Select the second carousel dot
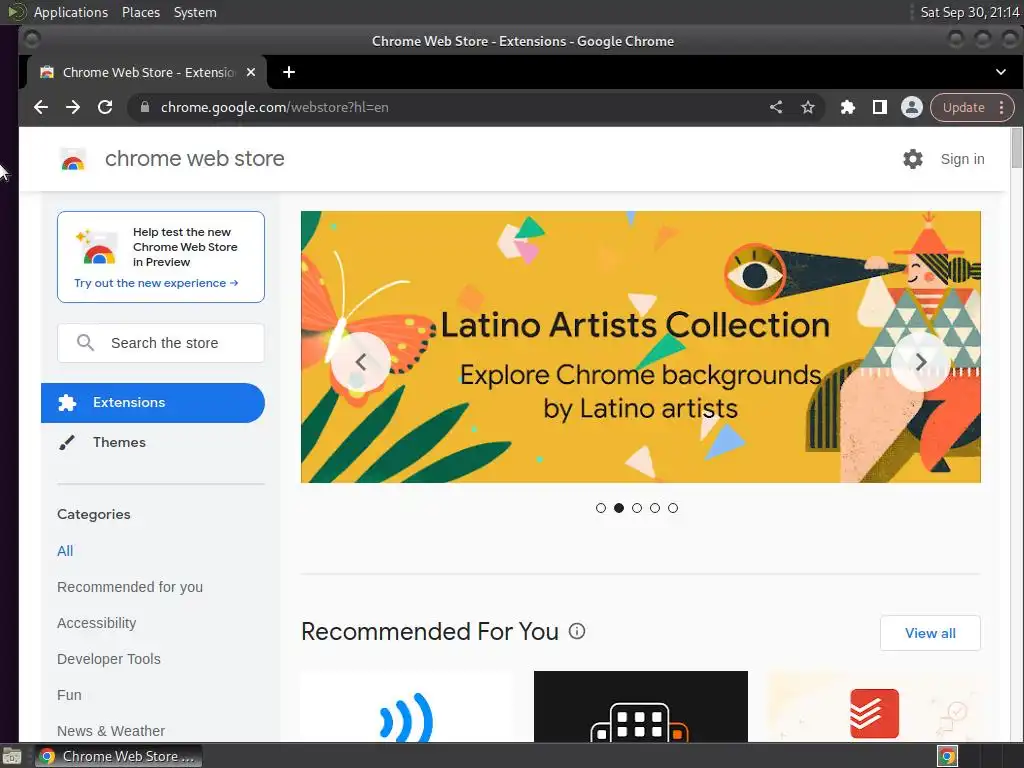The image size is (1024, 768). [x=618, y=508]
